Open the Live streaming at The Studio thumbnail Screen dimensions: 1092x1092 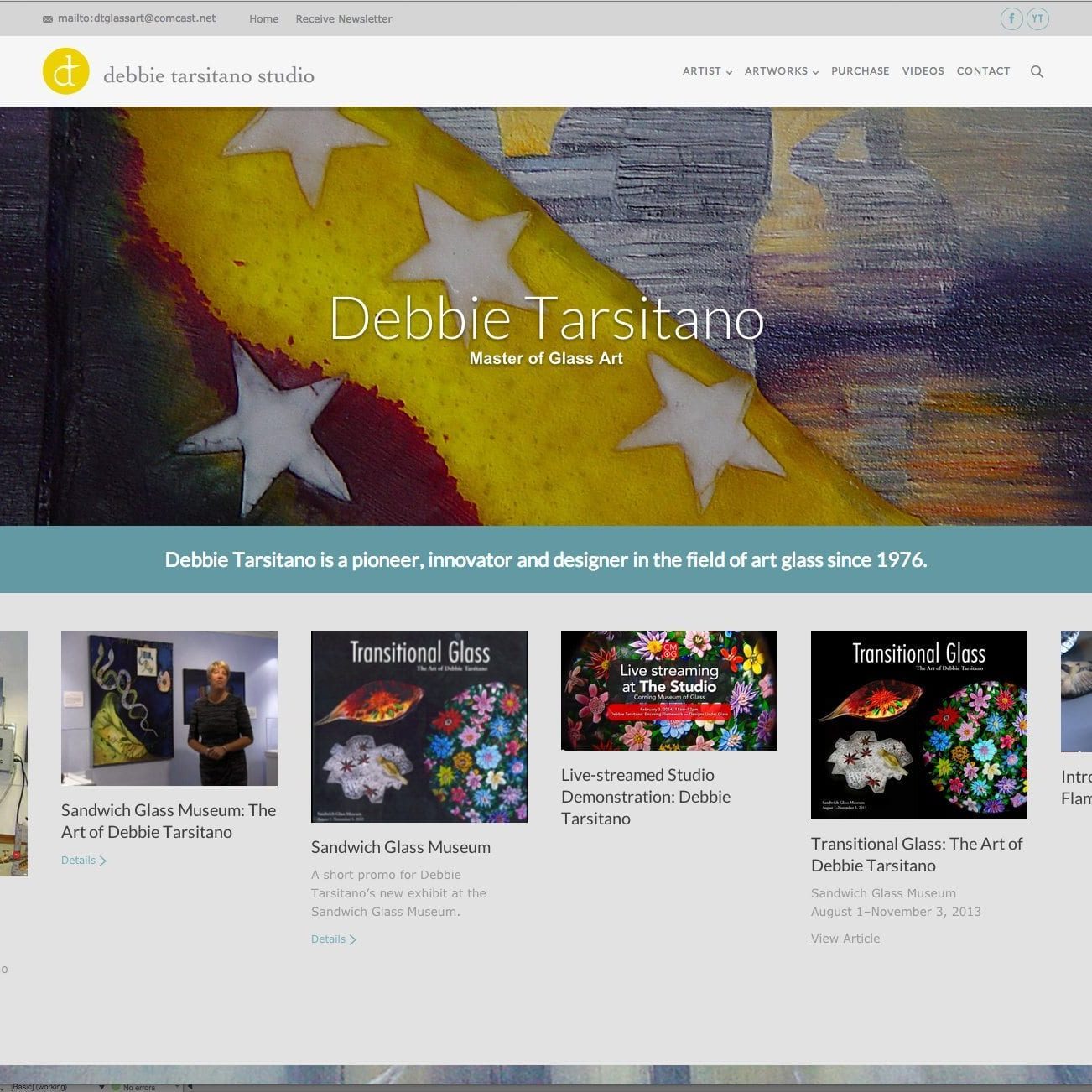tap(668, 690)
